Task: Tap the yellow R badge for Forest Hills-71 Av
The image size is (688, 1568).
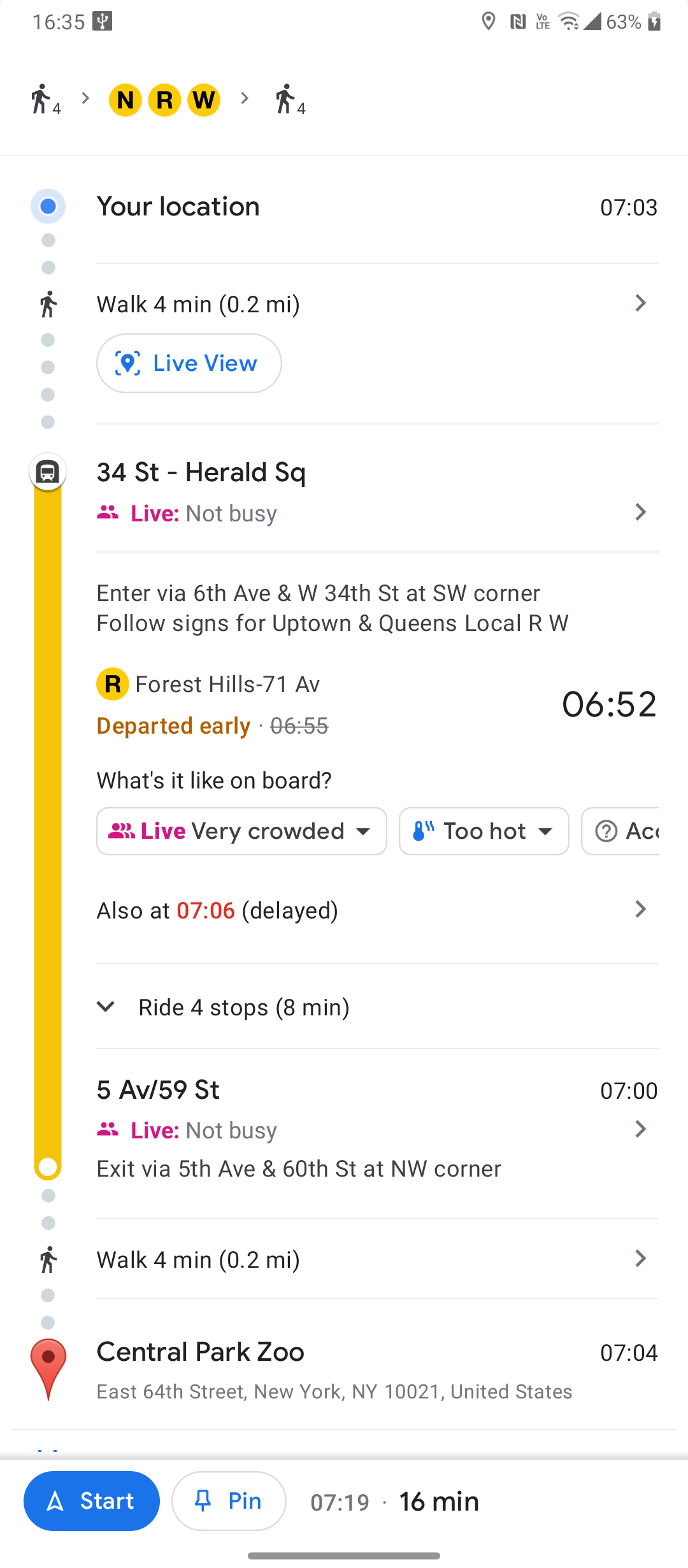Action: pos(113,685)
